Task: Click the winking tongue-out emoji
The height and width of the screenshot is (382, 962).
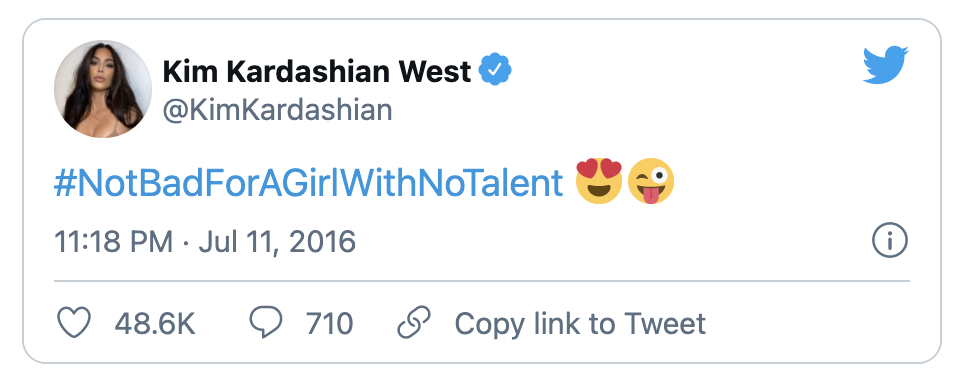Action: [651, 181]
